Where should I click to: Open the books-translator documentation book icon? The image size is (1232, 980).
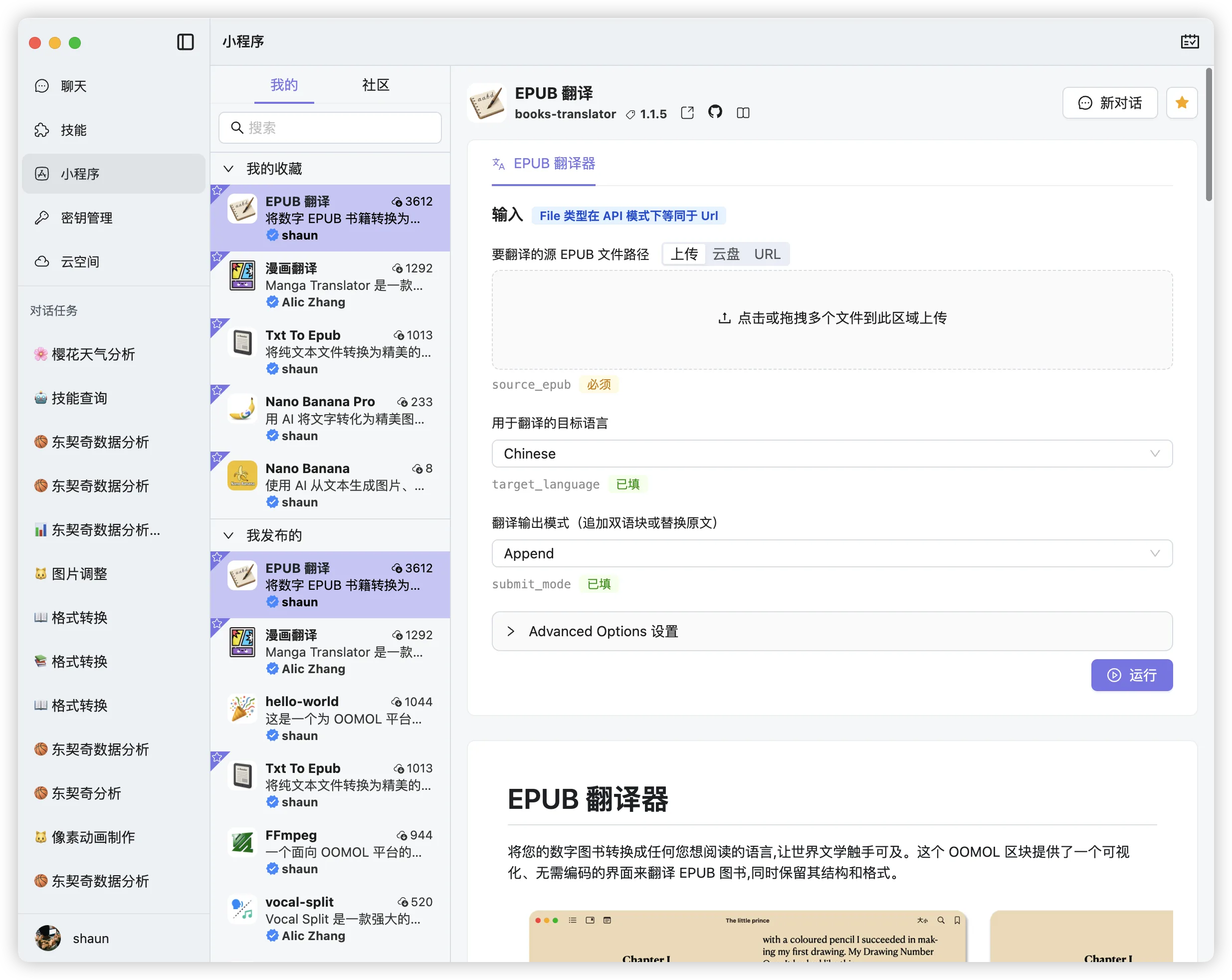click(x=743, y=113)
